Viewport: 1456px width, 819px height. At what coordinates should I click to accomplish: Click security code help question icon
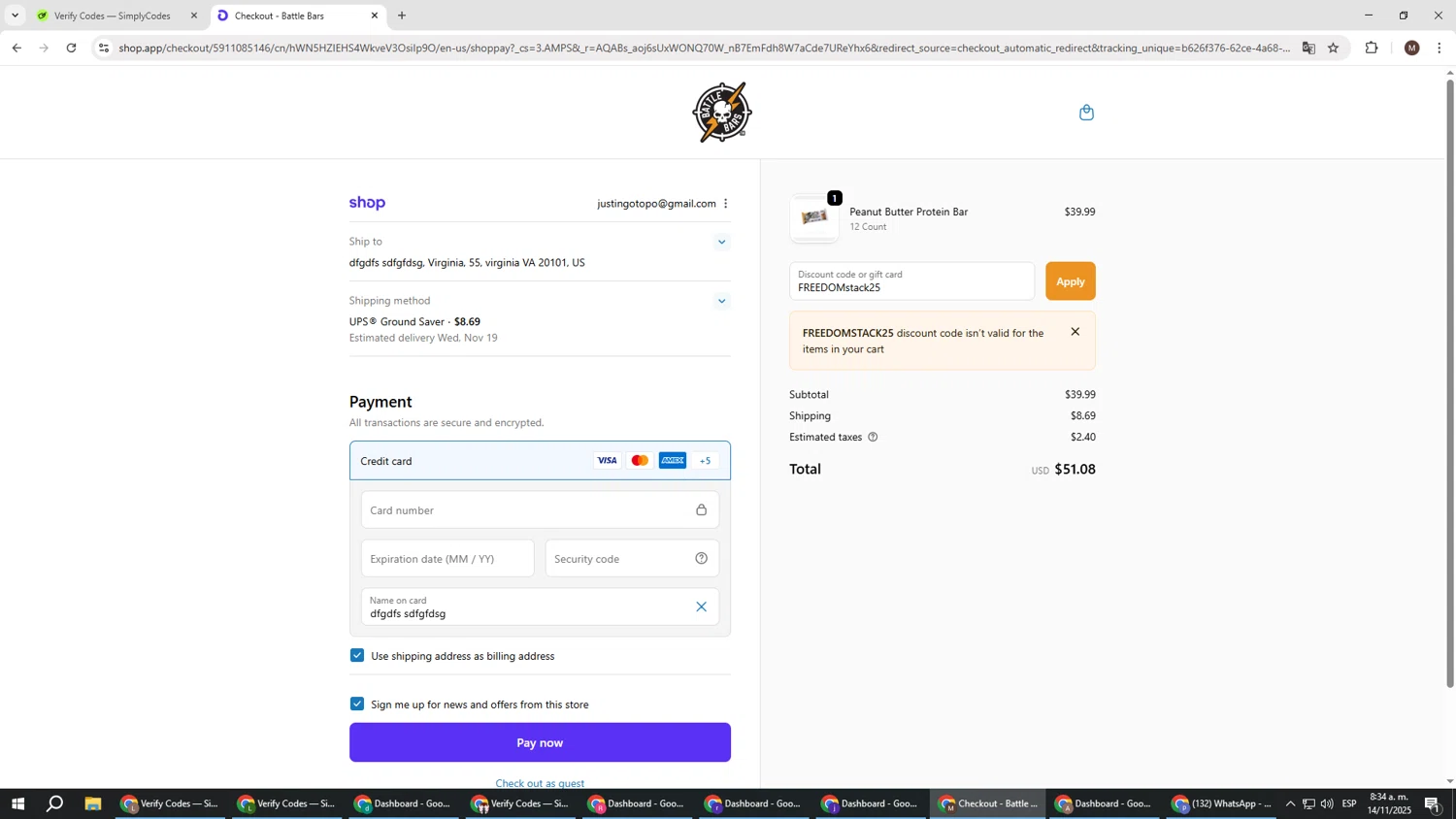click(x=701, y=559)
